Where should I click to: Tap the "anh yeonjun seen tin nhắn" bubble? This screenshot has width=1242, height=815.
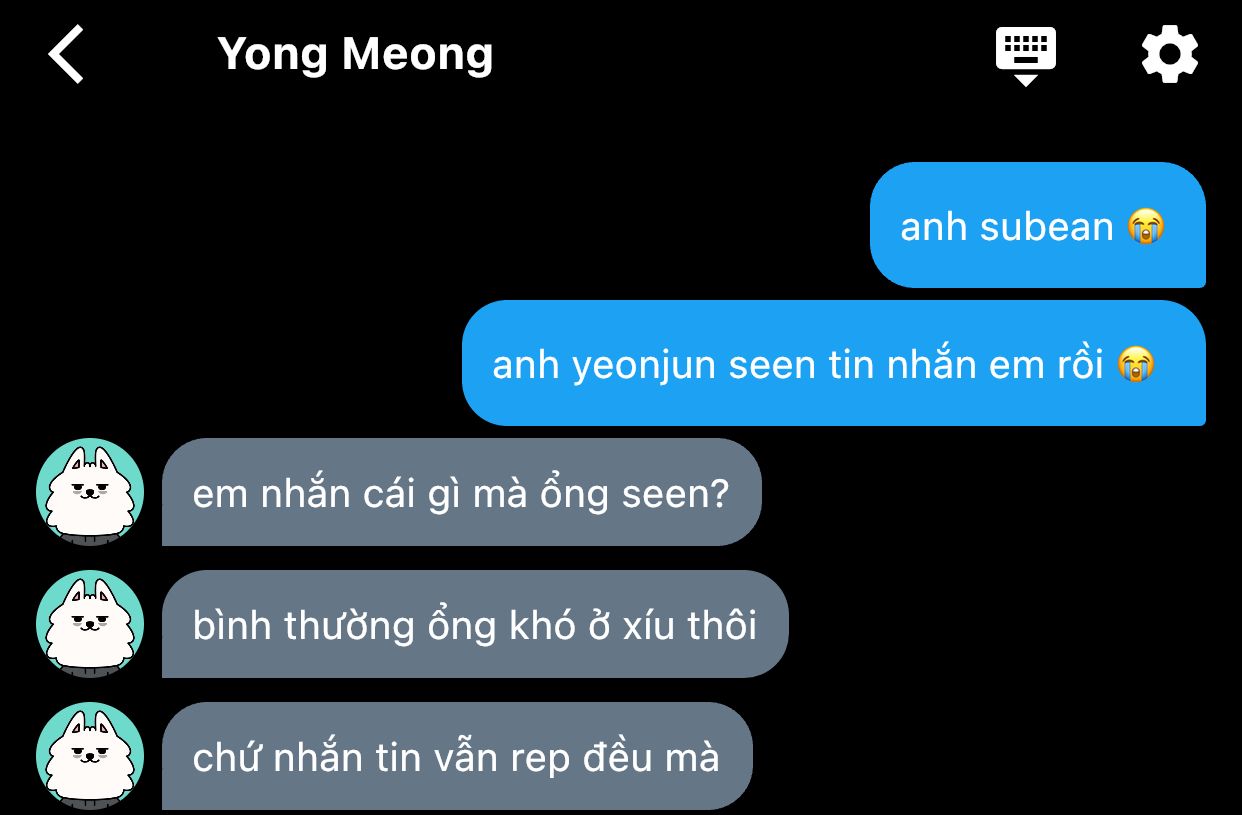pyautogui.click(x=834, y=363)
